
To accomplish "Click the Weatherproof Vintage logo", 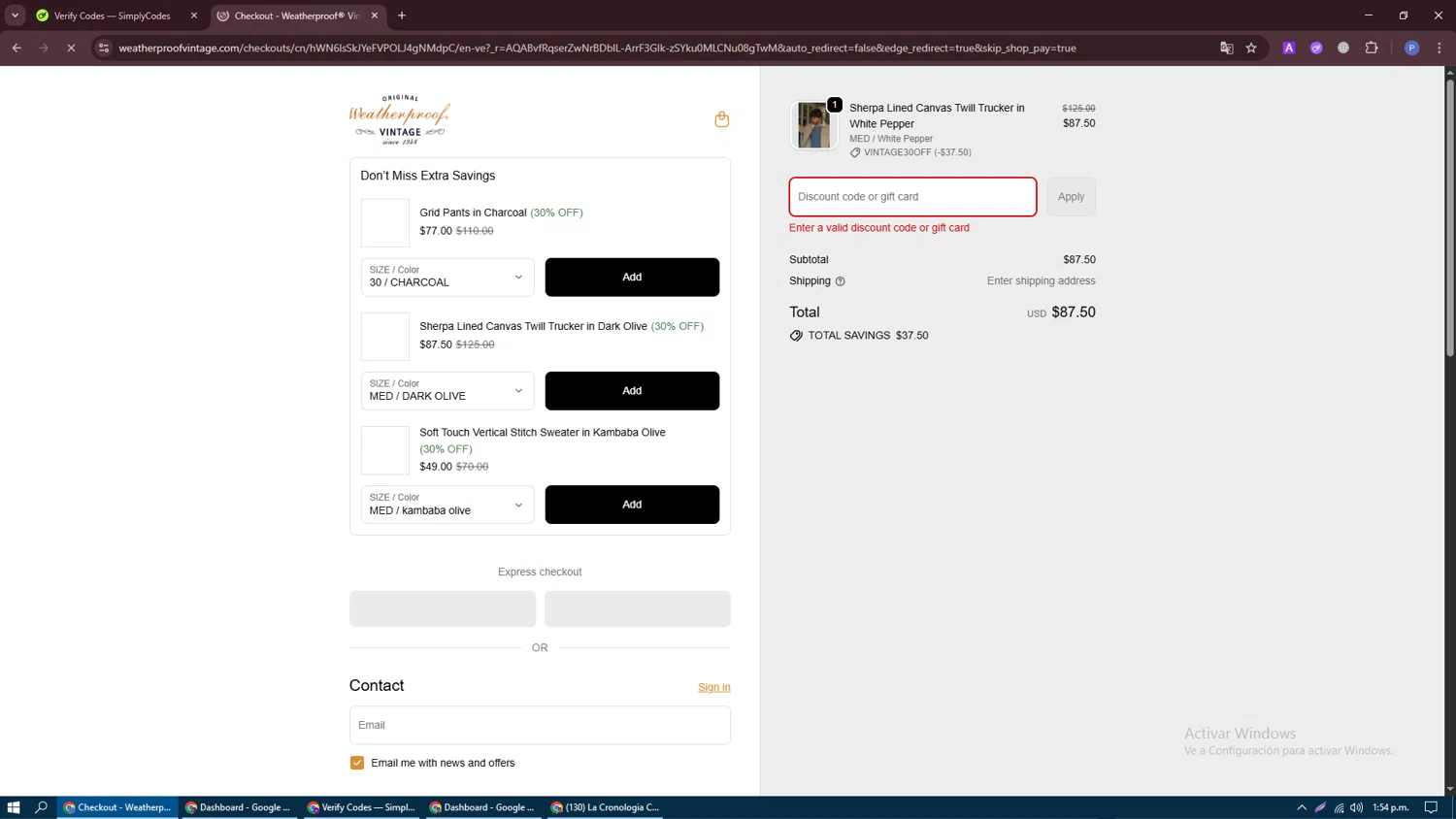I will (400, 119).
